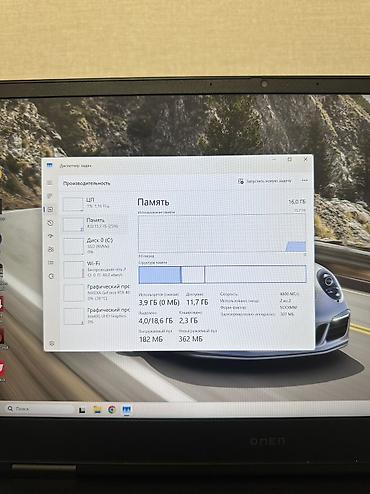Open Task Manager settings gear icon
The width and height of the screenshot is (370, 494).
[x=52, y=343]
